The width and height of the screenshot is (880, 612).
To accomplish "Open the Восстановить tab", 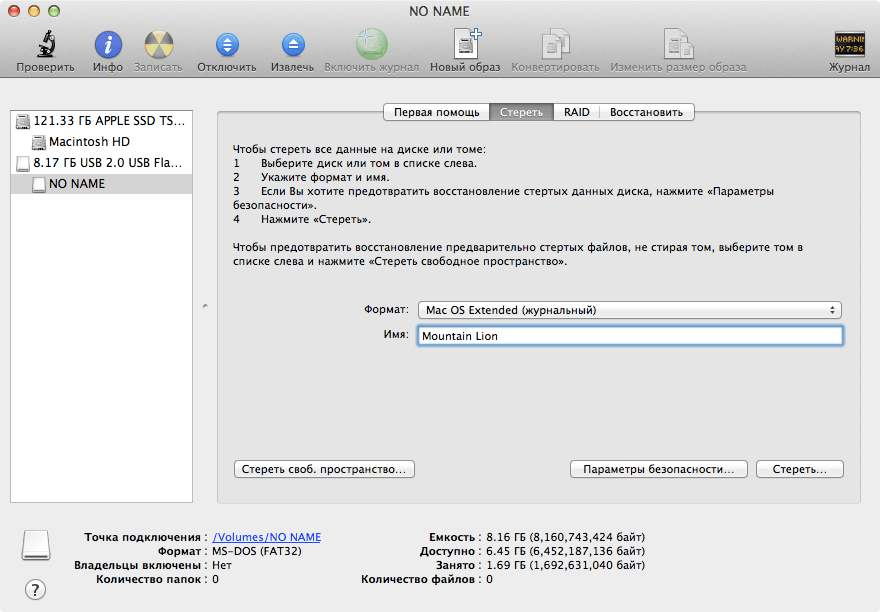I will (x=646, y=112).
